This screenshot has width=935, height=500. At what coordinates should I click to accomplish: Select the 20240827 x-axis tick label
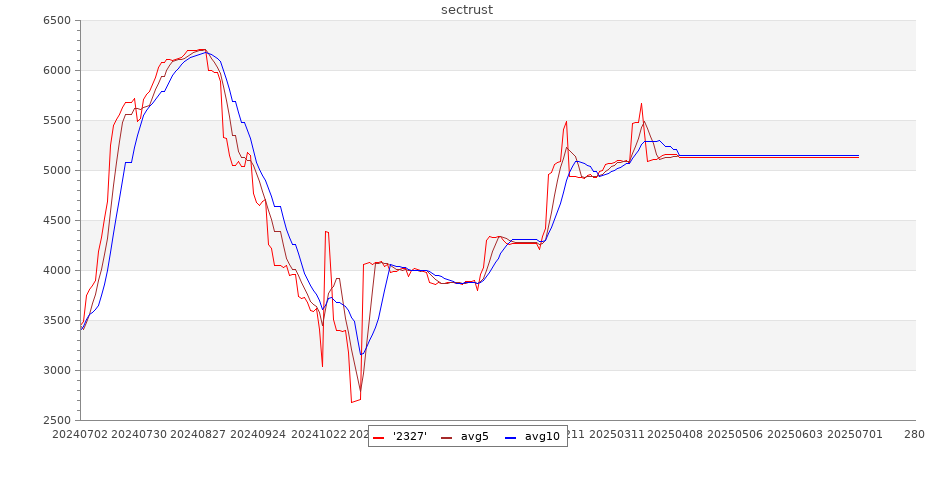(197, 435)
